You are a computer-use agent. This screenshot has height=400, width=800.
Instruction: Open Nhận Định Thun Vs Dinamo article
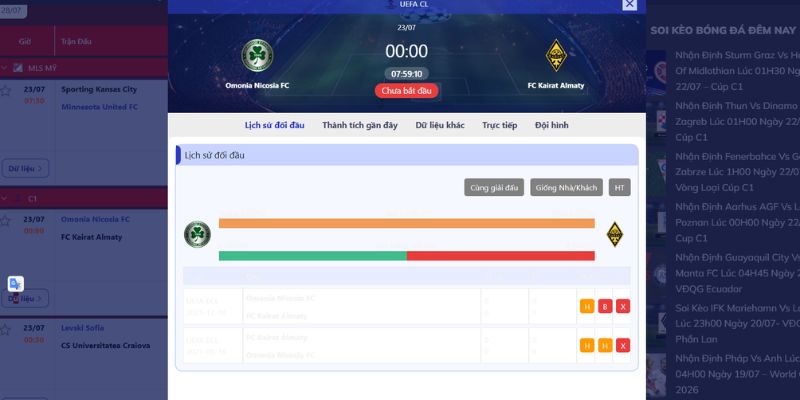pyautogui.click(x=737, y=121)
